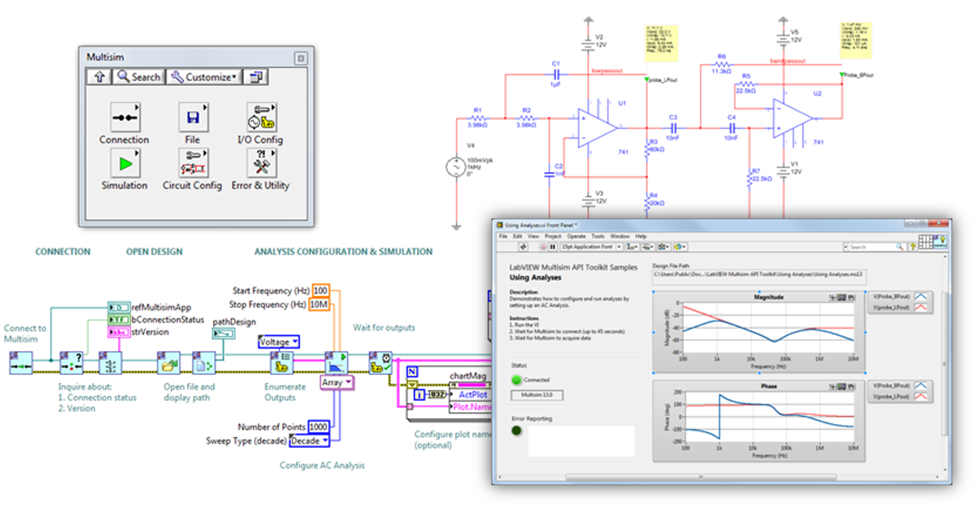The width and height of the screenshot is (979, 512).
Task: Click the palette up-arrow button
Action: click(x=98, y=77)
